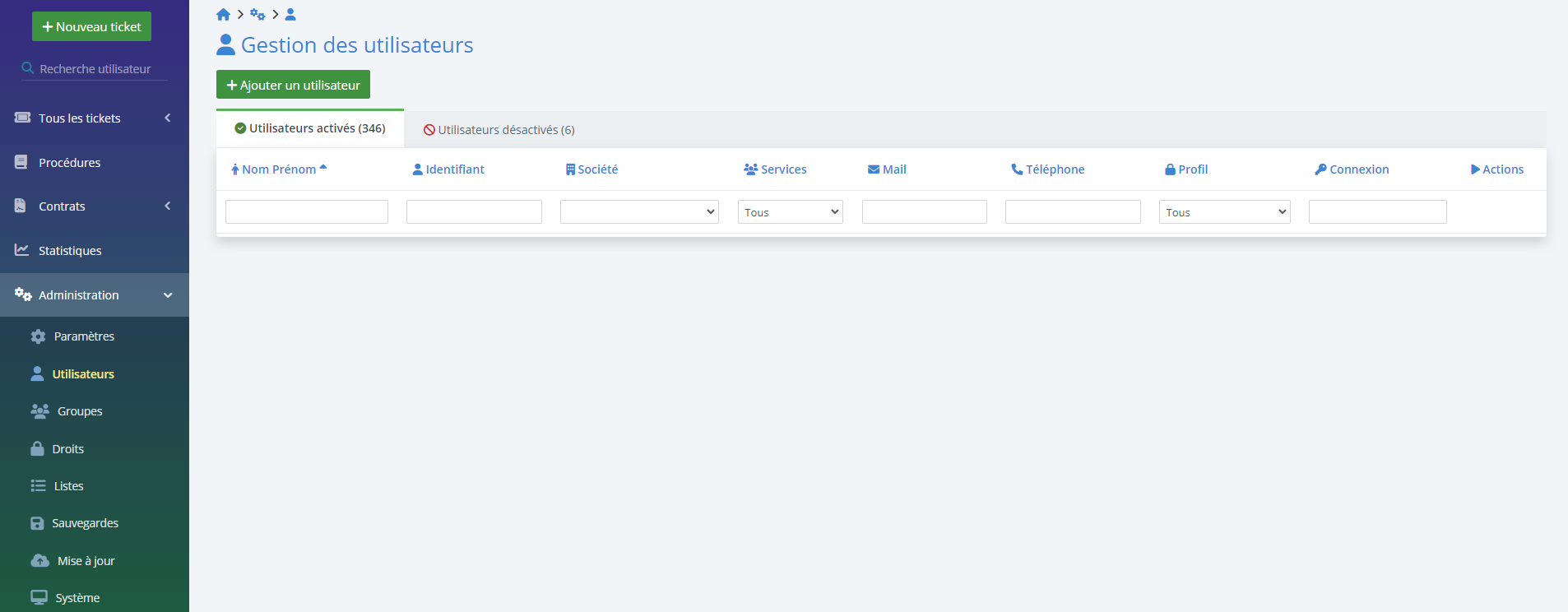1568x612 pixels.
Task: Click the monitor icon beside Système
Action: point(39,597)
